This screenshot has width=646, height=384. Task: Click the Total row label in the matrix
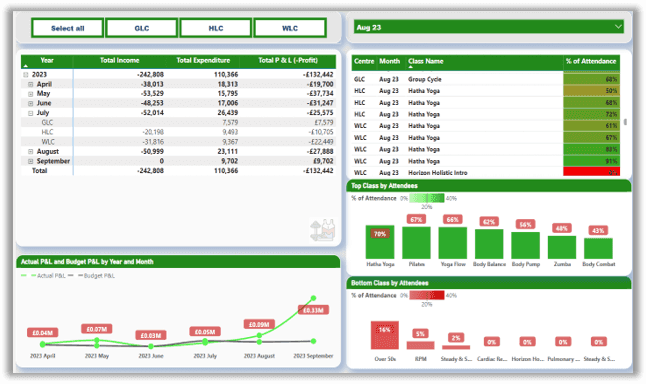(40, 171)
